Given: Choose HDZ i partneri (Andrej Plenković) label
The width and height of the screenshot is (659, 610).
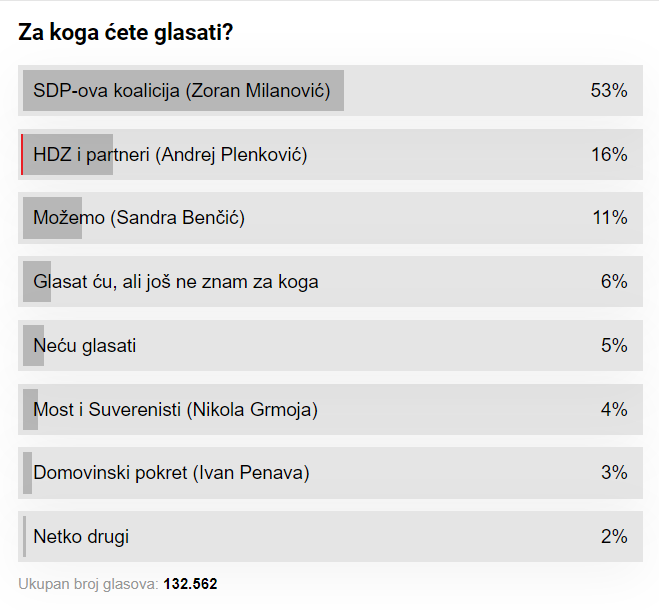Looking at the screenshot, I should (x=170, y=155).
